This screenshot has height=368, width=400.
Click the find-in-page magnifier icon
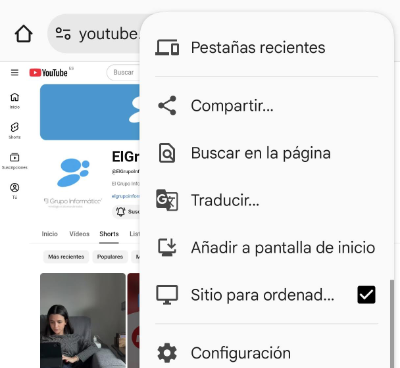pos(167,153)
